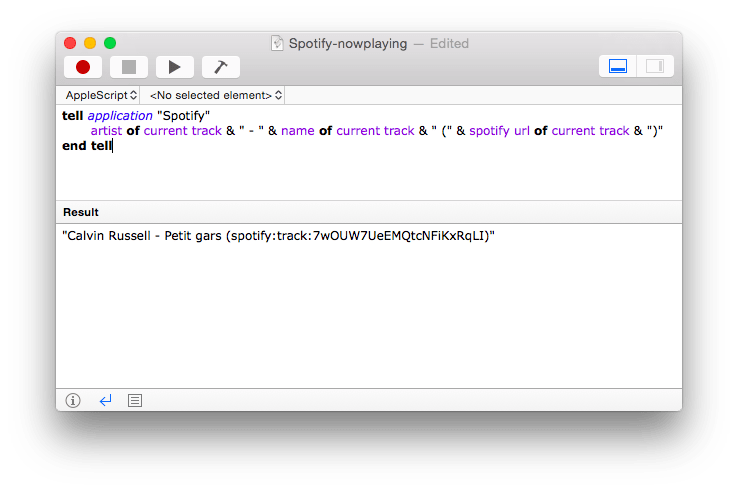738x491 pixels.
Task: Close the window with red button
Action: click(x=70, y=43)
